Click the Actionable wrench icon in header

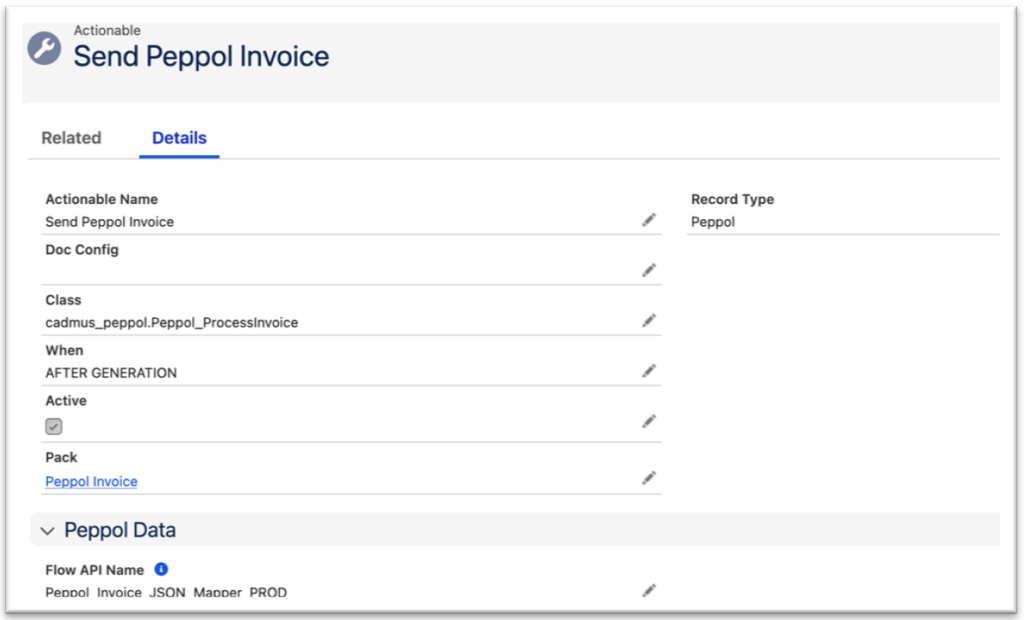tap(44, 48)
